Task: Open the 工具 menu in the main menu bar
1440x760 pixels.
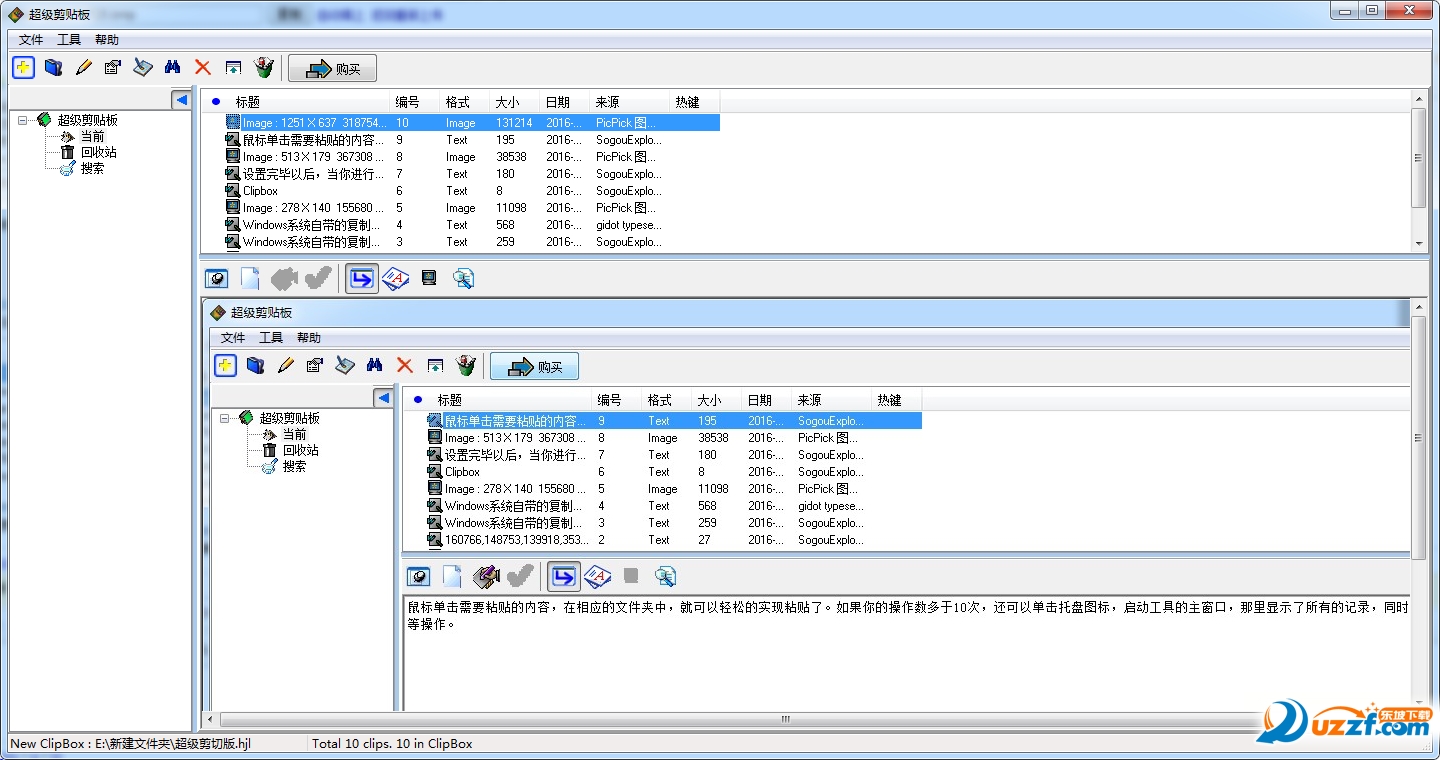Action: click(69, 40)
